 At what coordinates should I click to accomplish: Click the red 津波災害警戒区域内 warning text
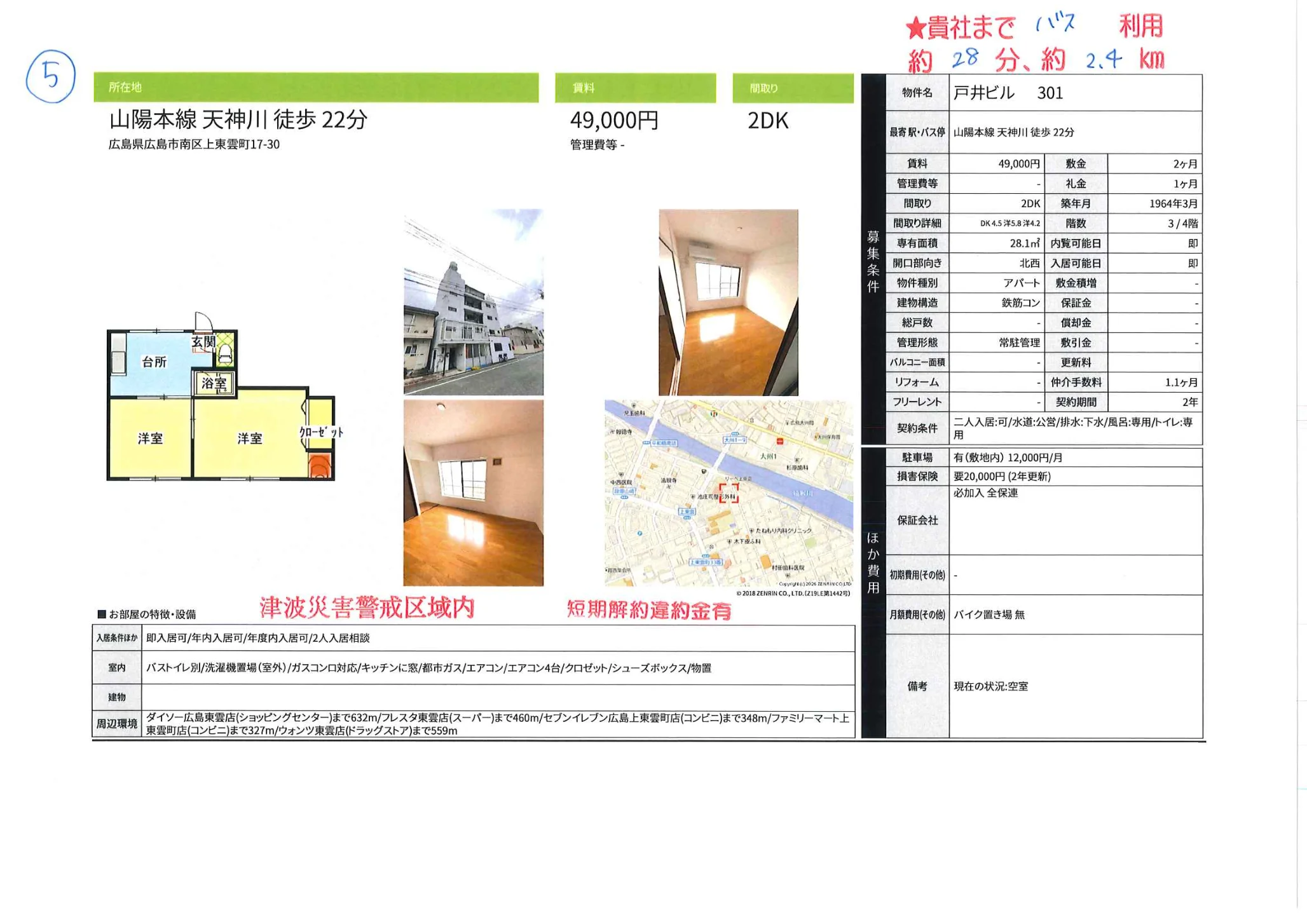tap(367, 608)
